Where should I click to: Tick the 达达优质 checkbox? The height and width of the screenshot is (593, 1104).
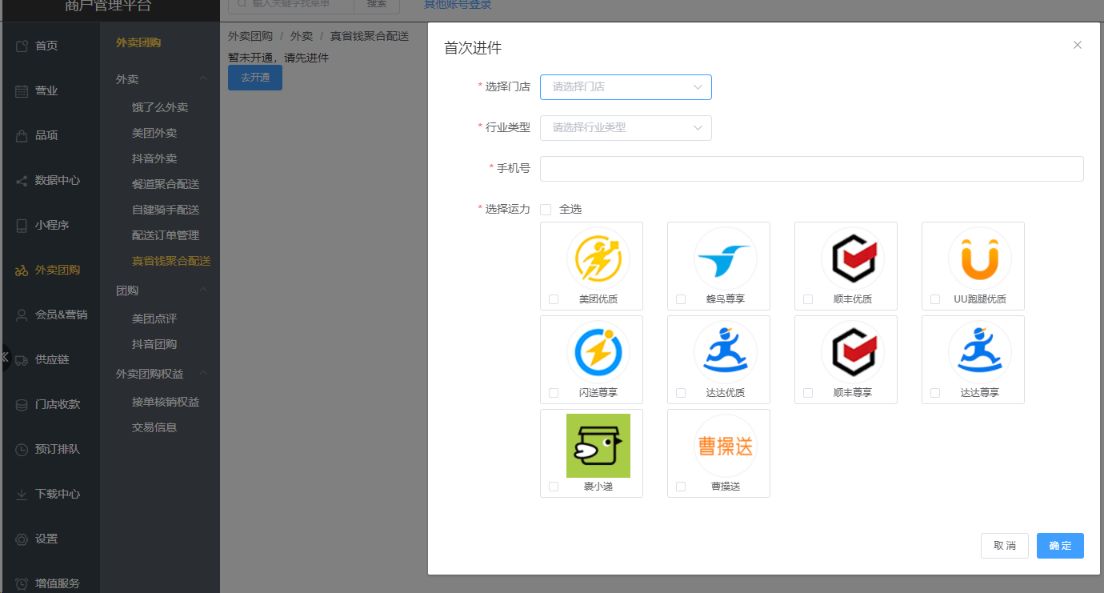click(x=681, y=393)
